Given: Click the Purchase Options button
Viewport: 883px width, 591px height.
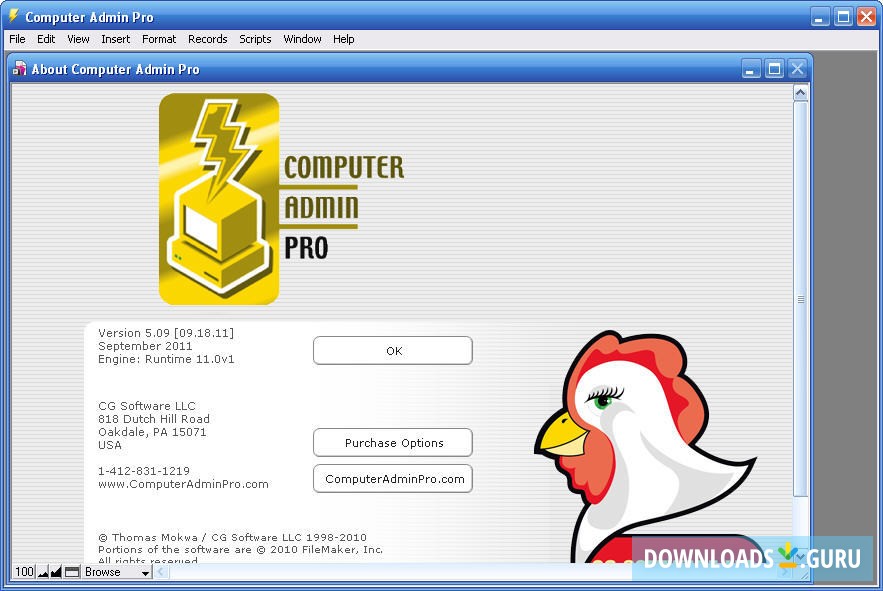Looking at the screenshot, I should [392, 442].
